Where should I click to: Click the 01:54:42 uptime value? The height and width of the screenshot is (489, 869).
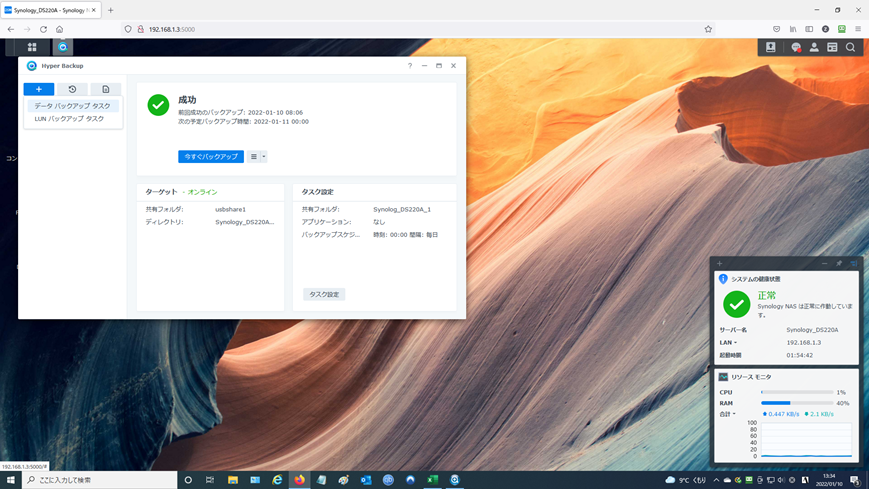[x=800, y=355]
